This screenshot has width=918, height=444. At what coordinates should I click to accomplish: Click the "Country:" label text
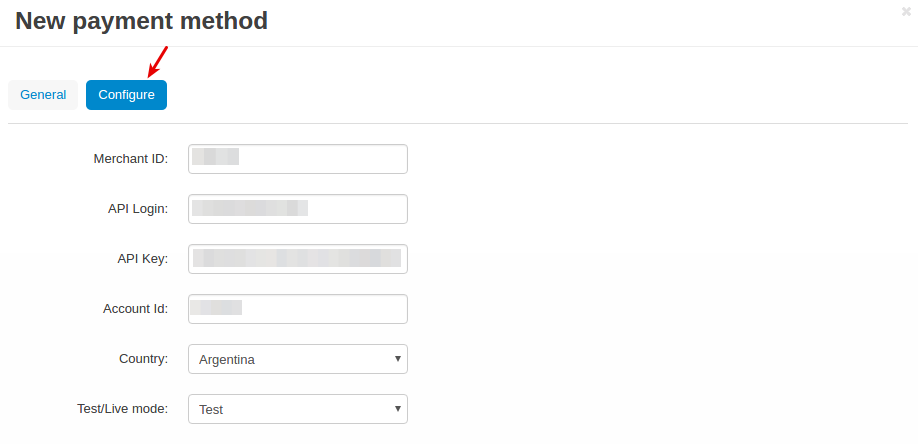(143, 358)
